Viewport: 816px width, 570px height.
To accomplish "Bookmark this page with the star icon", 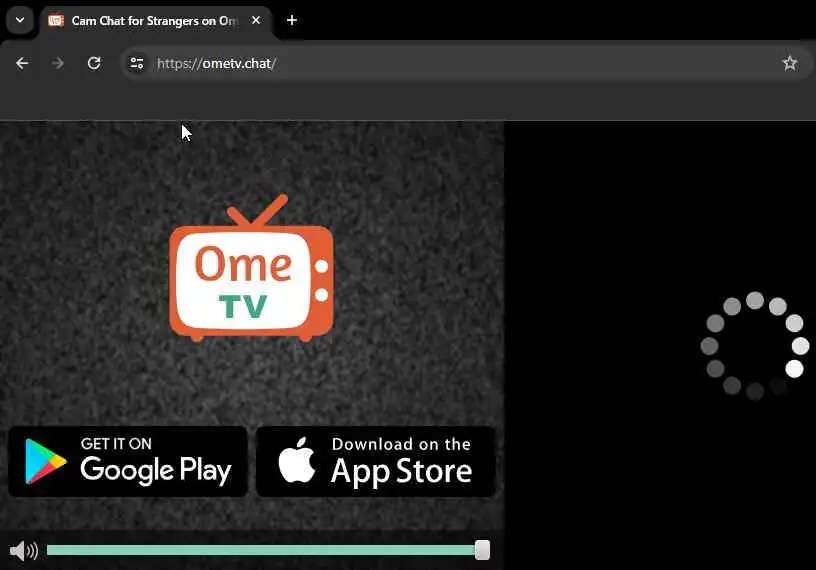I will (x=789, y=64).
